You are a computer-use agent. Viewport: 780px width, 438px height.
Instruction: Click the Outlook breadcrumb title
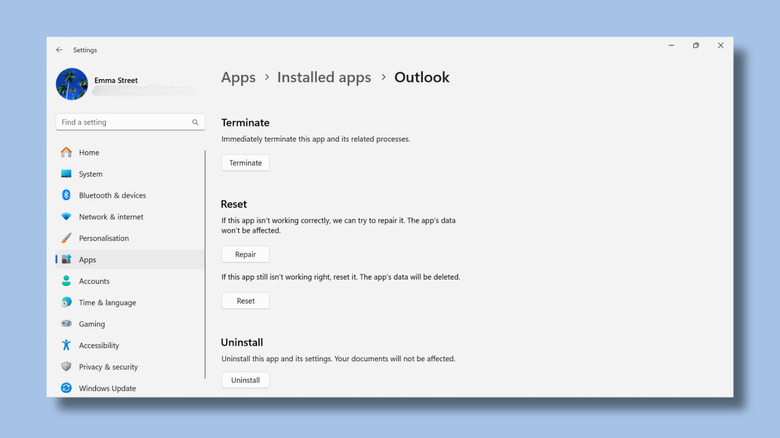(422, 77)
